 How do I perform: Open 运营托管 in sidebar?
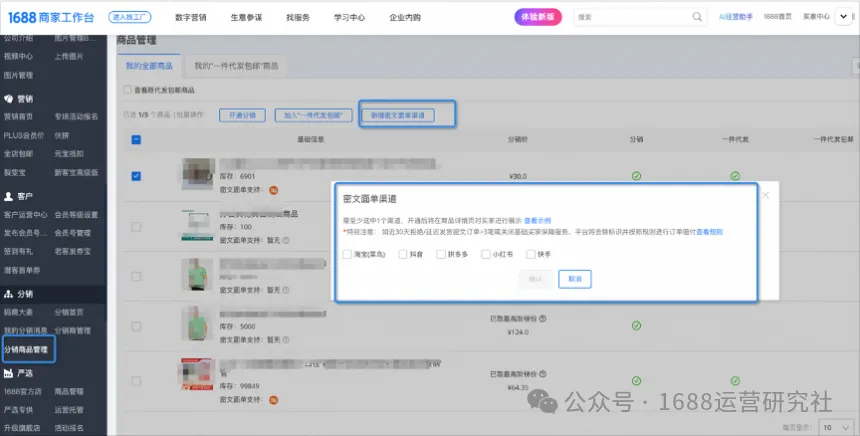tap(69, 410)
